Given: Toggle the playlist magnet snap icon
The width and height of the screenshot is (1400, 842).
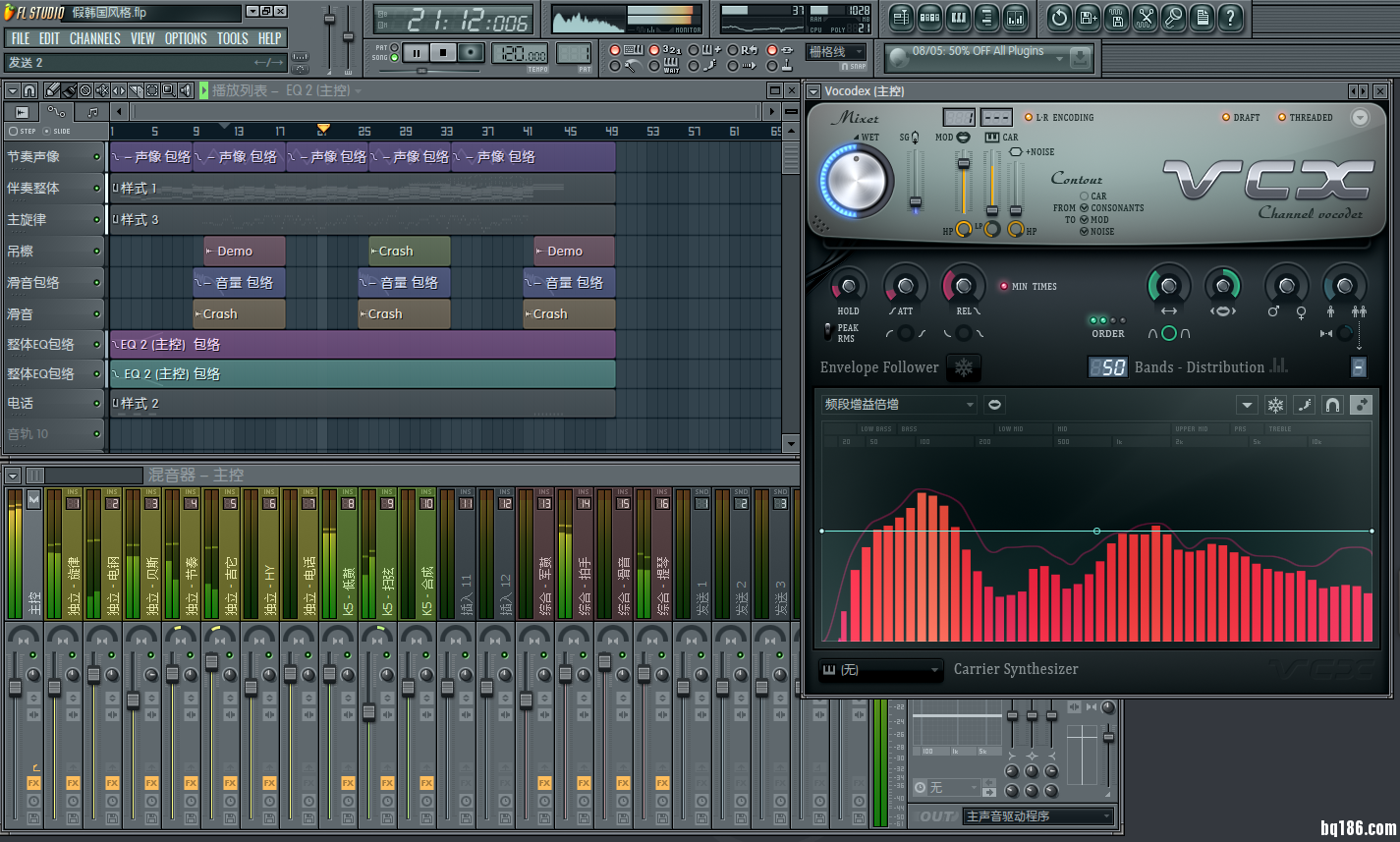Looking at the screenshot, I should tap(29, 90).
